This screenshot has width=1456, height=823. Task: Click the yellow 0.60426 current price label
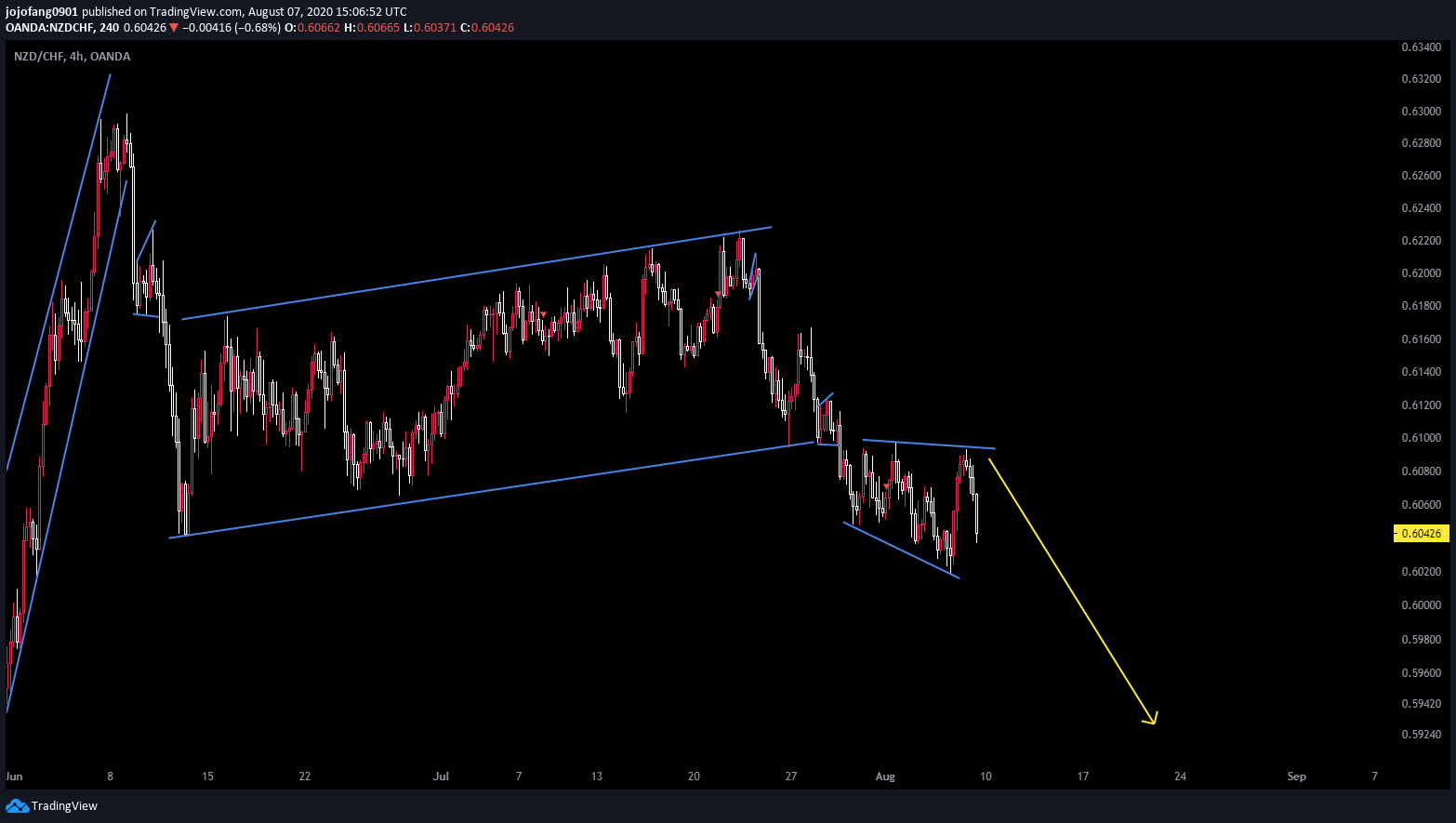pyautogui.click(x=1422, y=534)
